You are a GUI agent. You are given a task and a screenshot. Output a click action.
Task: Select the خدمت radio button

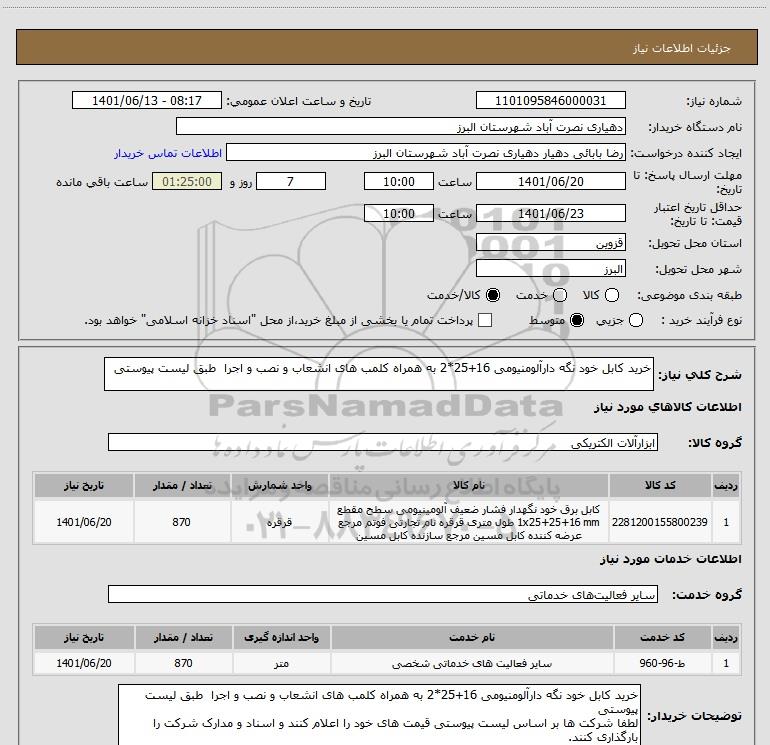560,295
